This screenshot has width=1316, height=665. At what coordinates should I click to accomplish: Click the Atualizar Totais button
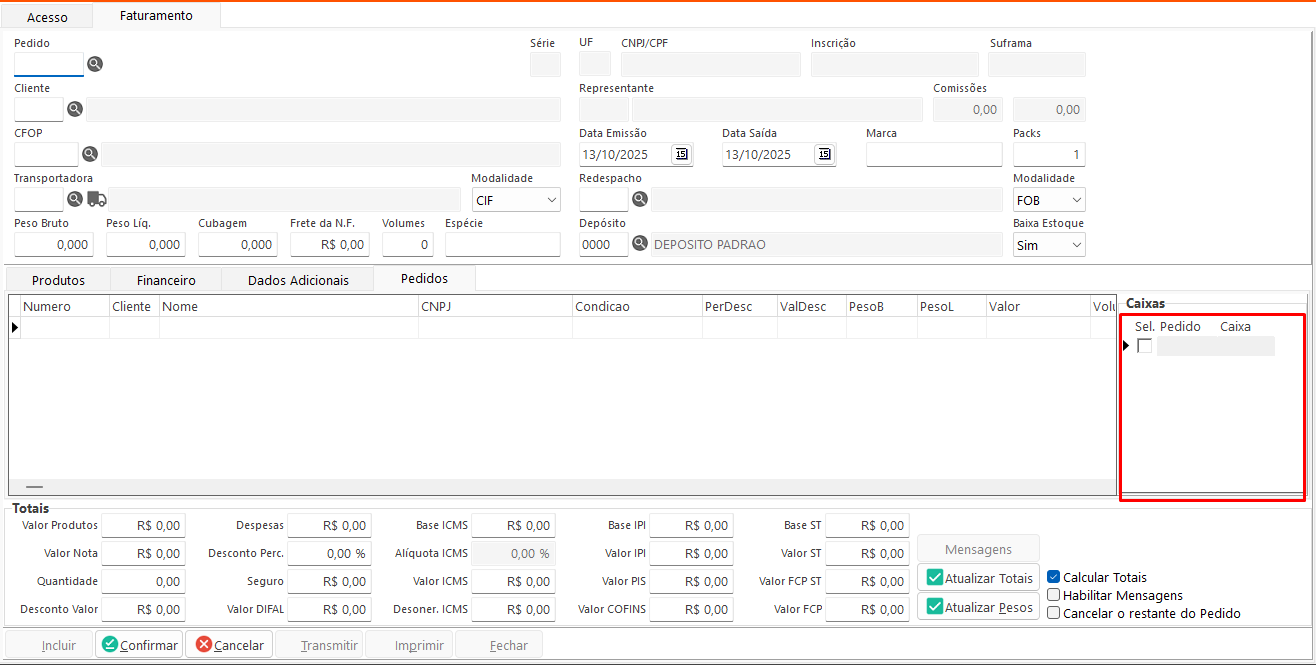point(978,578)
